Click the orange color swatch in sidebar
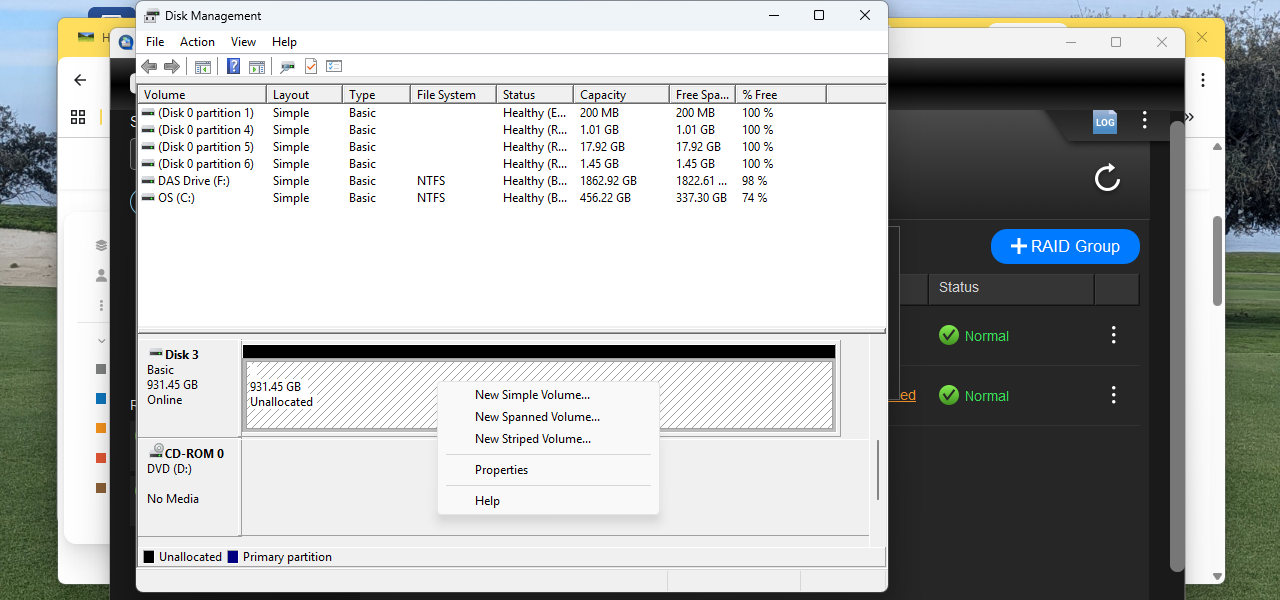This screenshot has width=1280, height=600. (x=101, y=428)
